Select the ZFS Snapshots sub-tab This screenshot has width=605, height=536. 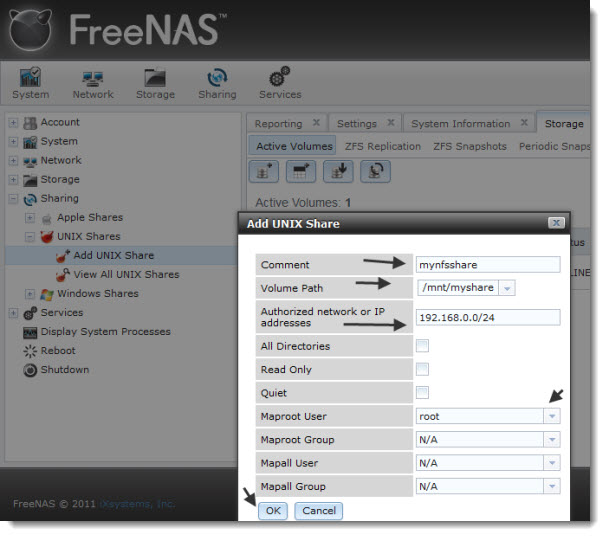coord(470,147)
